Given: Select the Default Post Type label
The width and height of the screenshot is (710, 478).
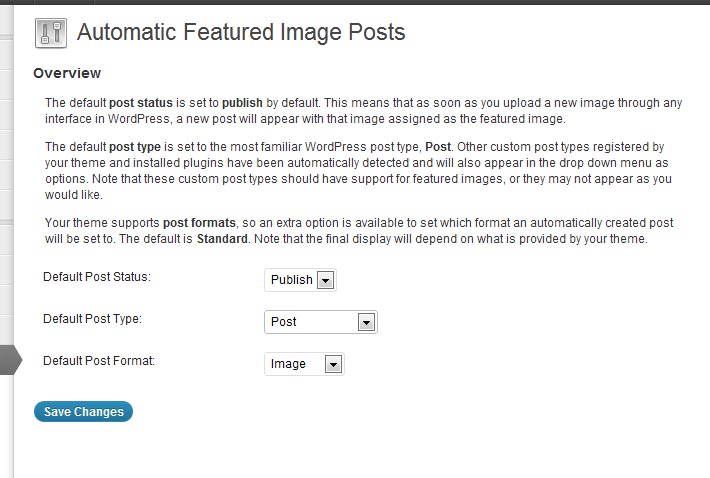Looking at the screenshot, I should pyautogui.click(x=92, y=319).
